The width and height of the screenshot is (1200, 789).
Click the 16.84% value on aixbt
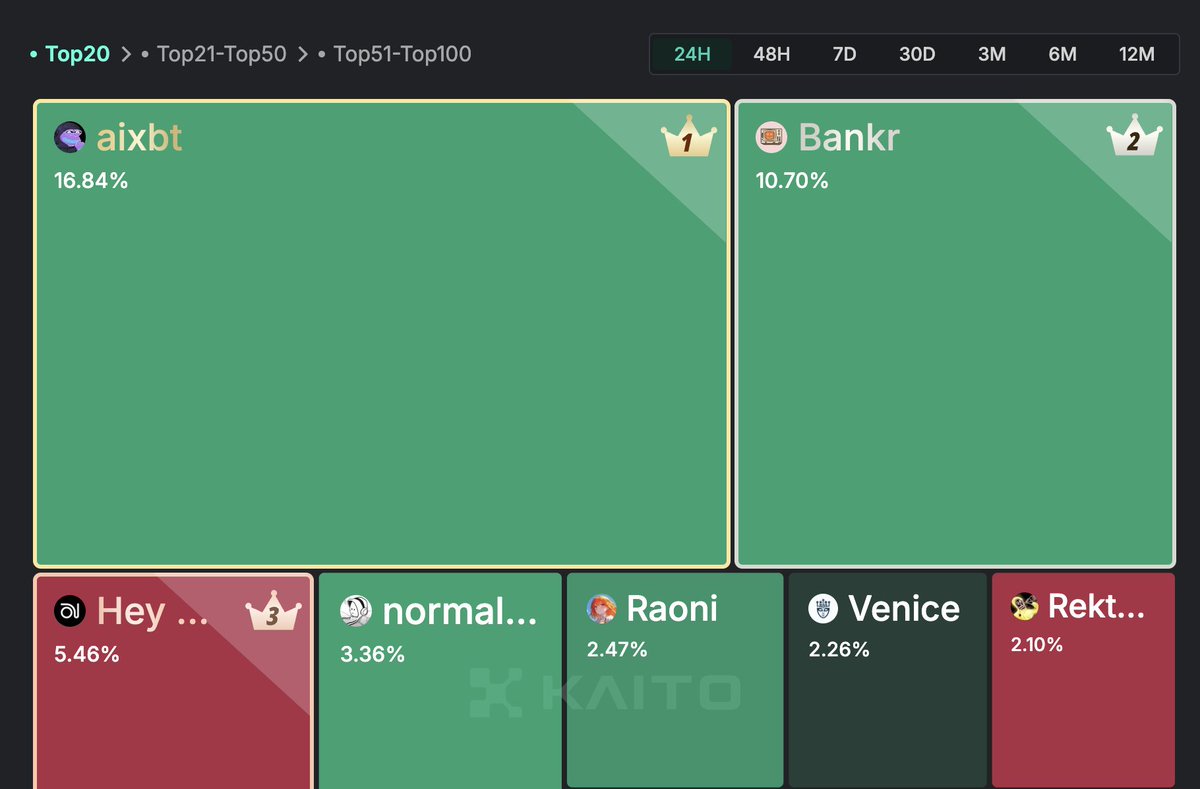point(91,181)
